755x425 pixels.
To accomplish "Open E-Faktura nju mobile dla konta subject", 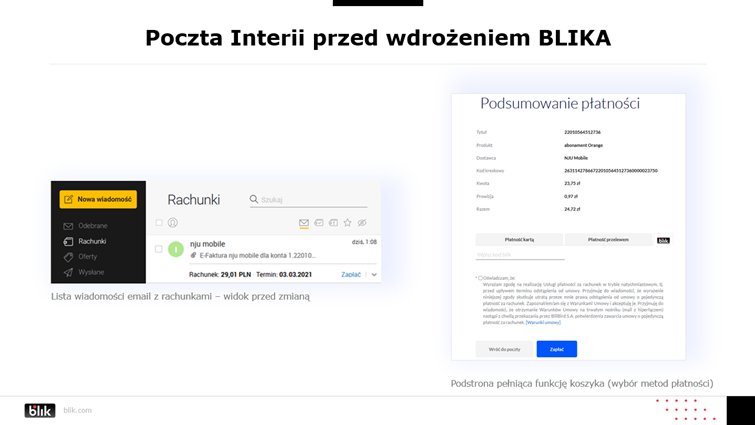I will coord(258,255).
